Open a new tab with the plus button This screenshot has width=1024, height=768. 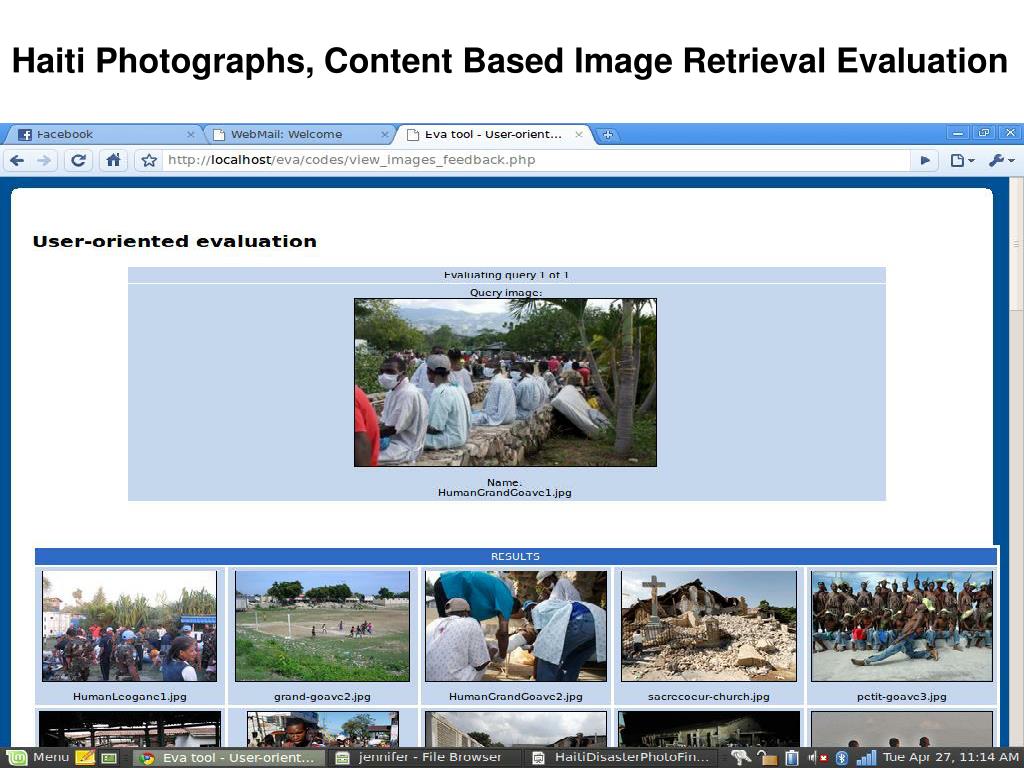607,135
